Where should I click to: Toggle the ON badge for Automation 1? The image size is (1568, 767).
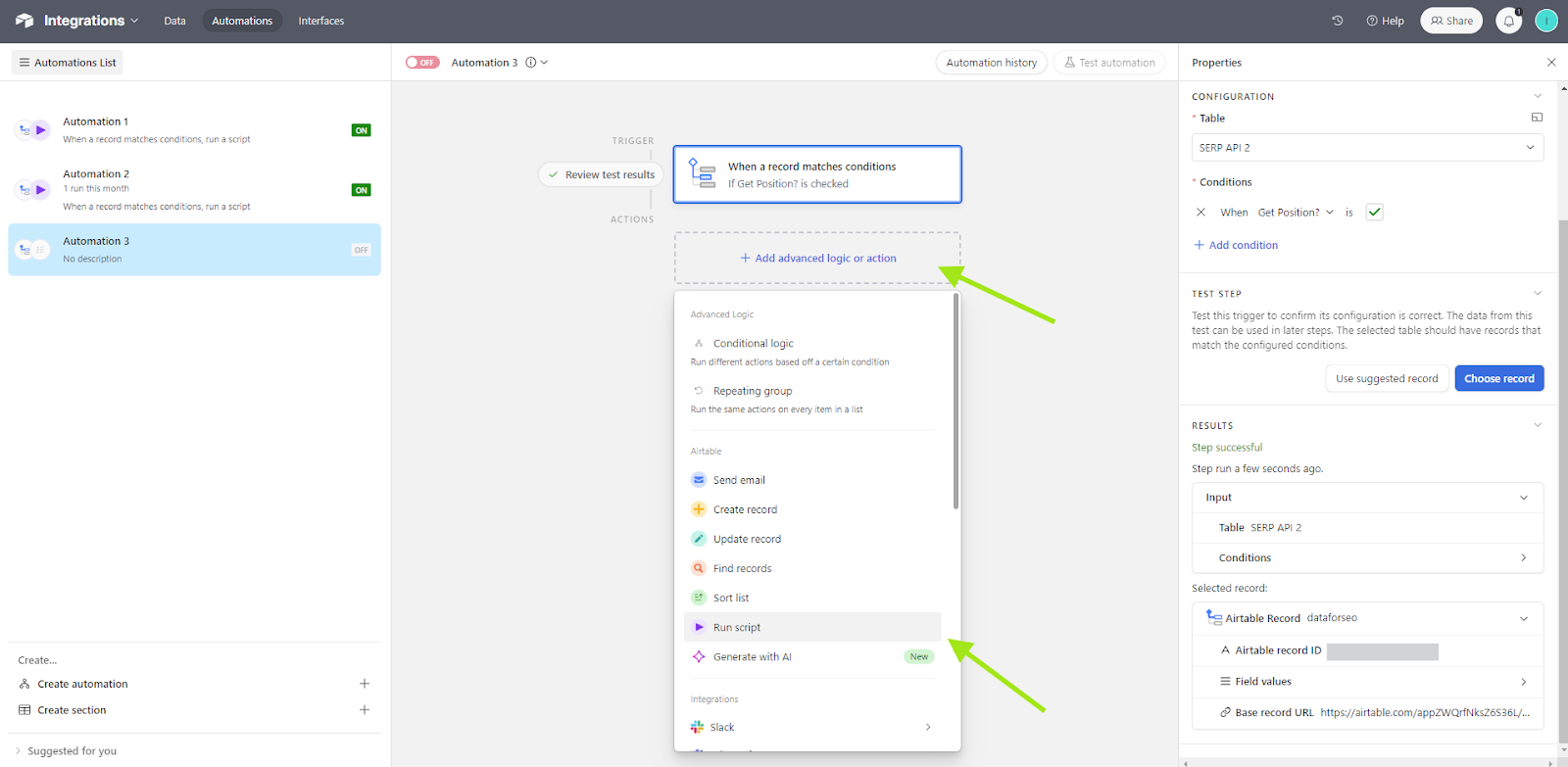click(362, 130)
